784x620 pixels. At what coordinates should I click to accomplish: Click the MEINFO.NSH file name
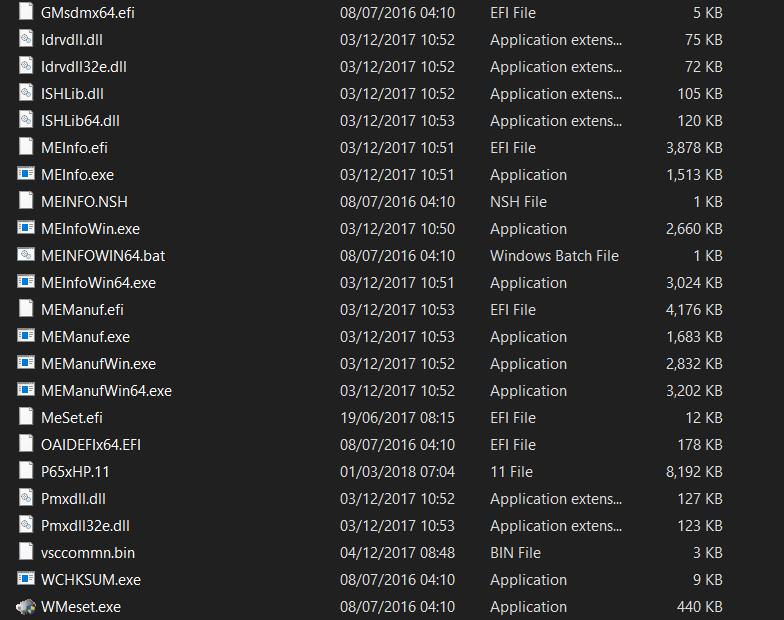(x=84, y=202)
